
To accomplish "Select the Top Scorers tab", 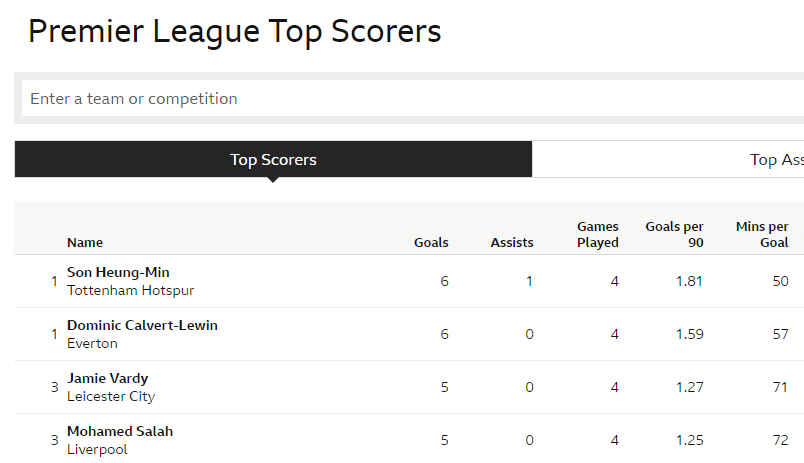I will (273, 159).
